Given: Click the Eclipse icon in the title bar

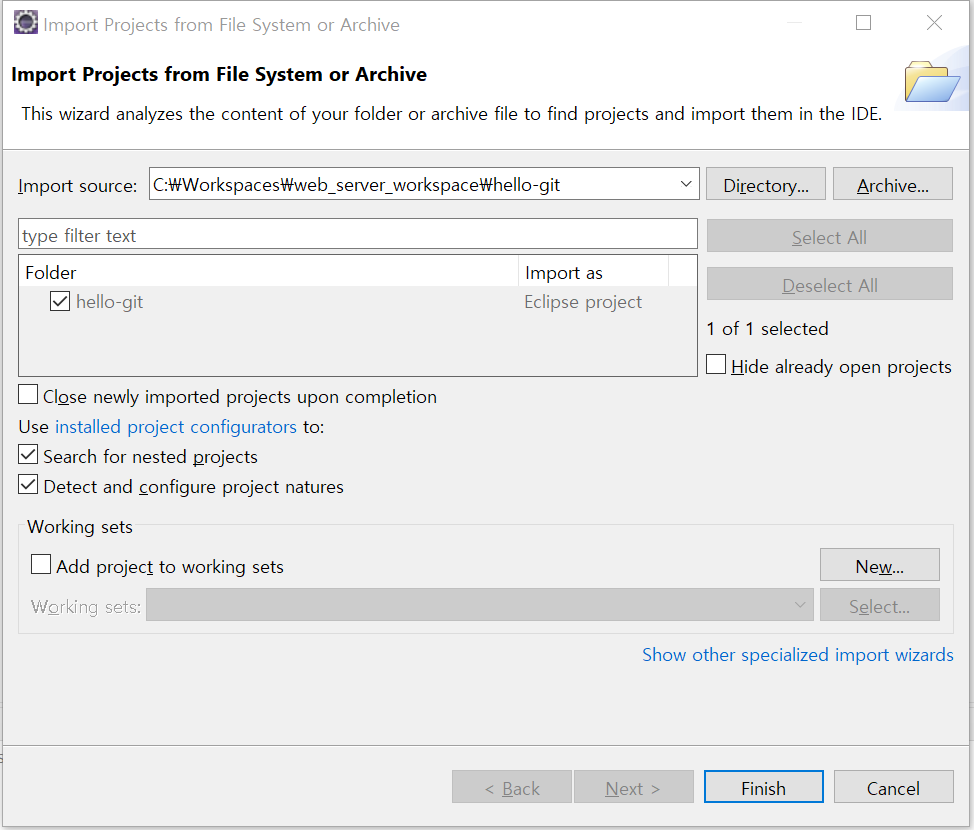Looking at the screenshot, I should tap(25, 23).
